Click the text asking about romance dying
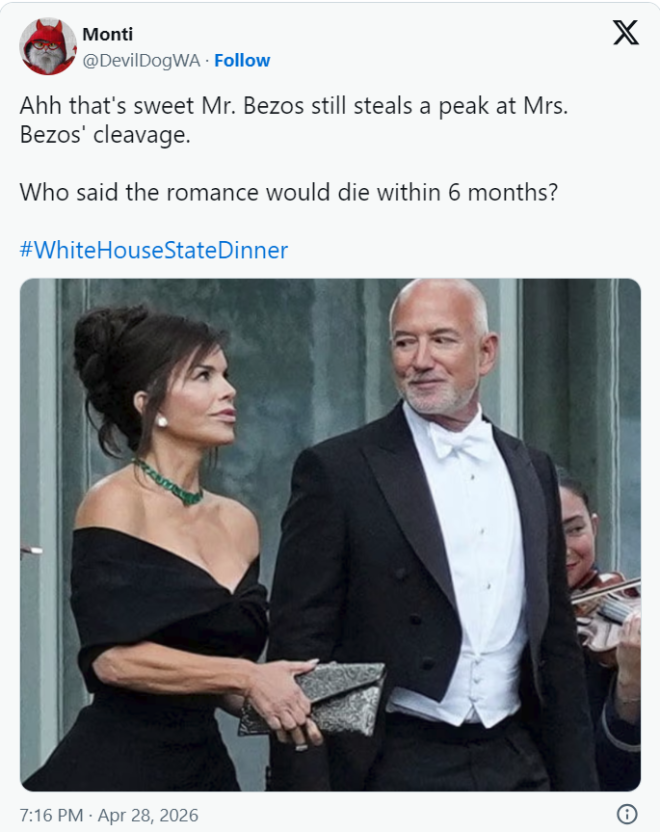This screenshot has height=832, width=660. click(x=288, y=192)
